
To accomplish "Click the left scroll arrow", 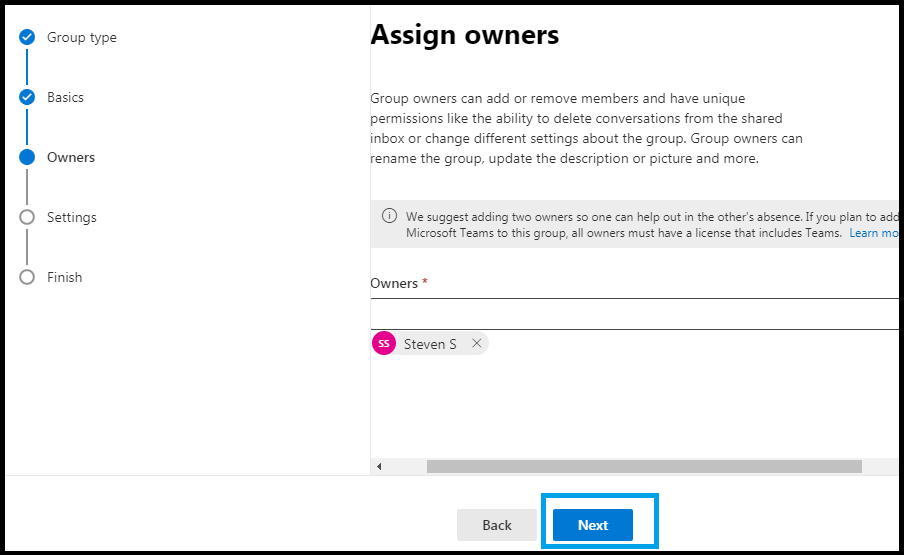I will click(x=379, y=466).
